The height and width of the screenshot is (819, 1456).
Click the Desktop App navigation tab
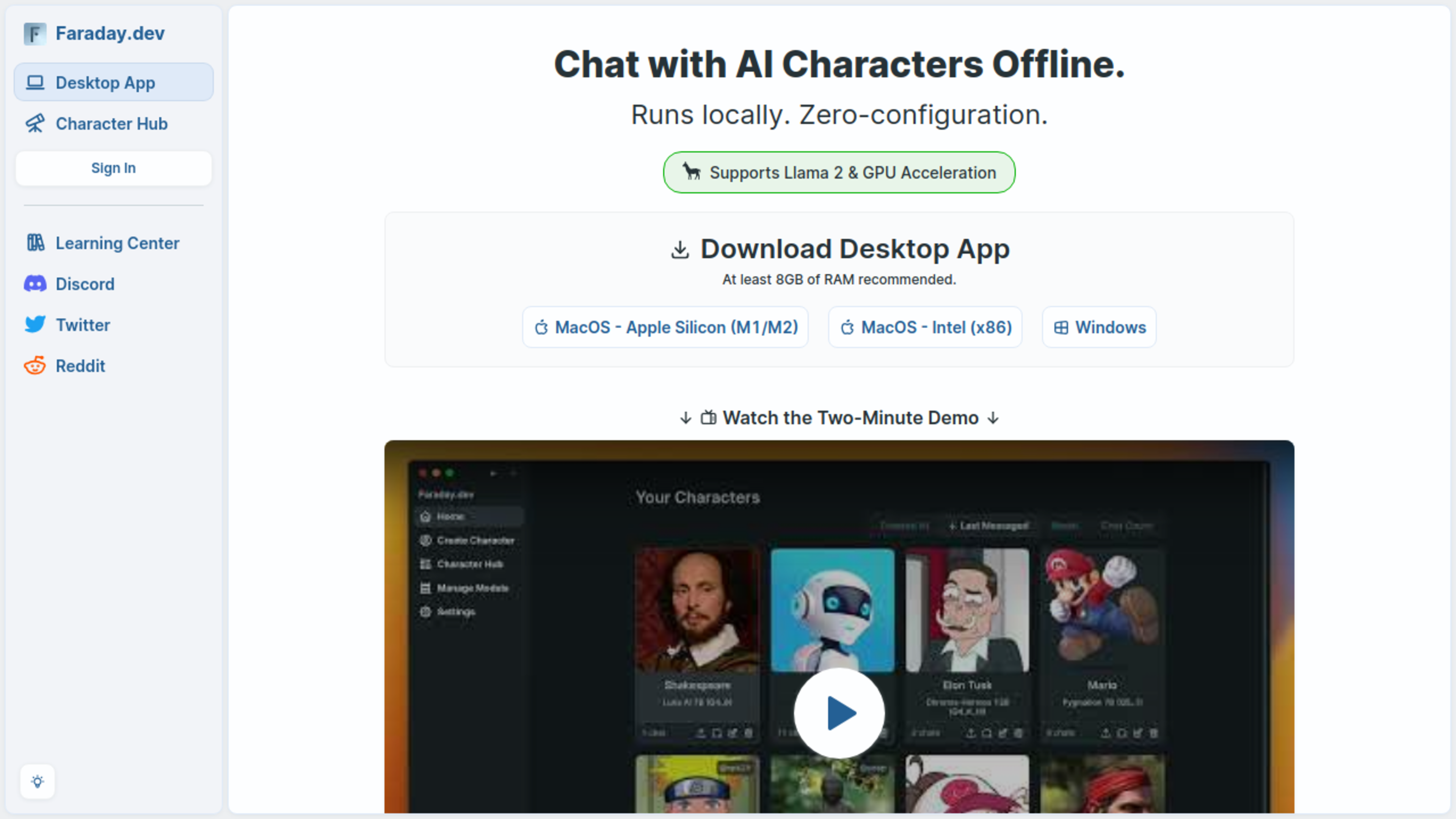pos(113,82)
